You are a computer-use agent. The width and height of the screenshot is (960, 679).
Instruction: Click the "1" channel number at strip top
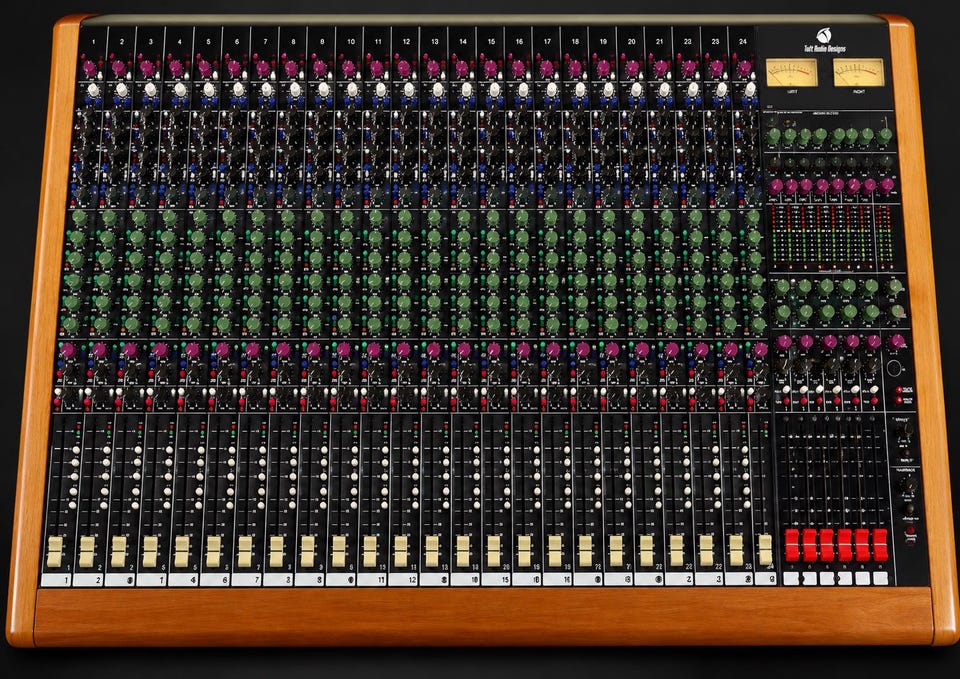click(94, 42)
